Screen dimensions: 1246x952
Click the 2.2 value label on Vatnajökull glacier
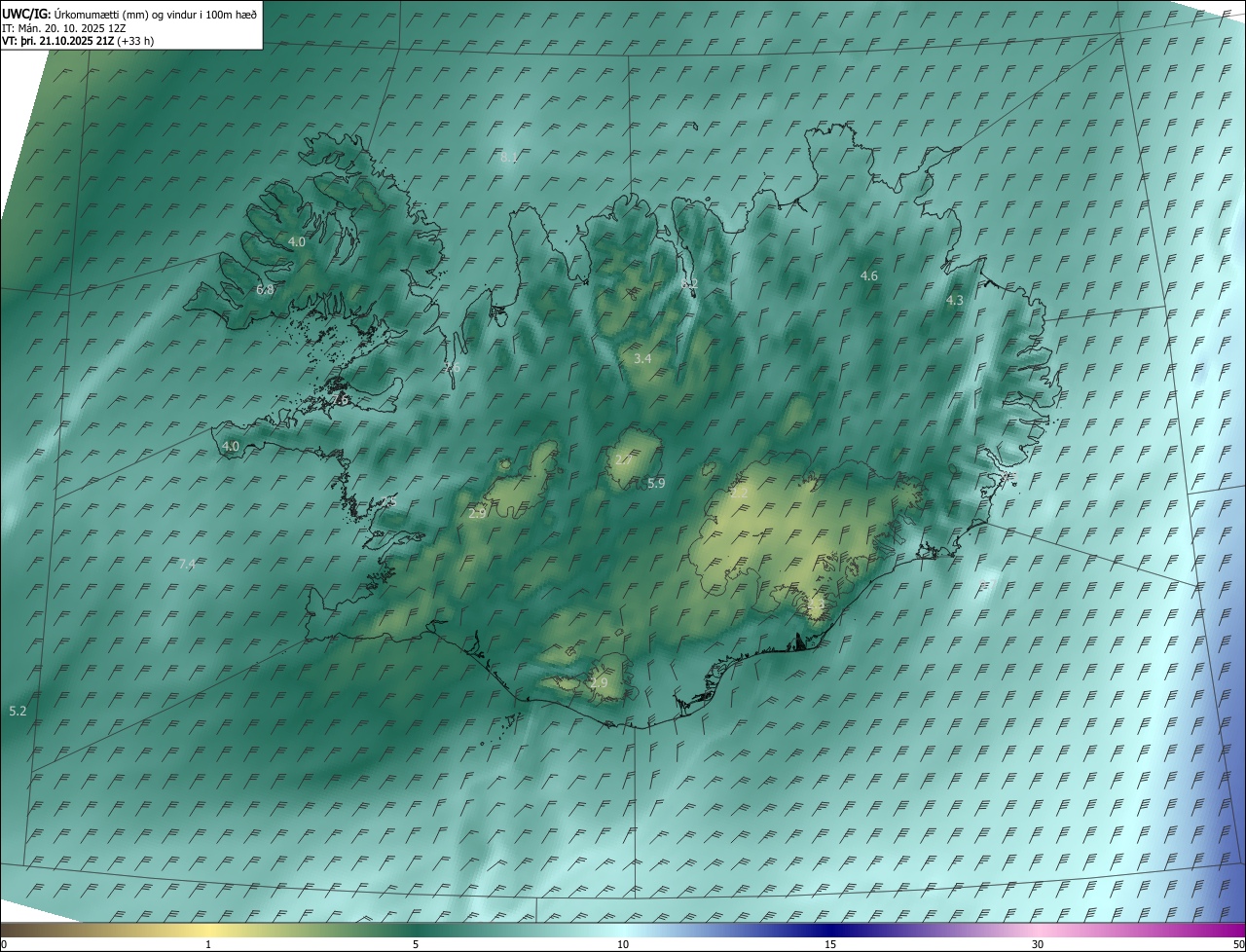(739, 494)
